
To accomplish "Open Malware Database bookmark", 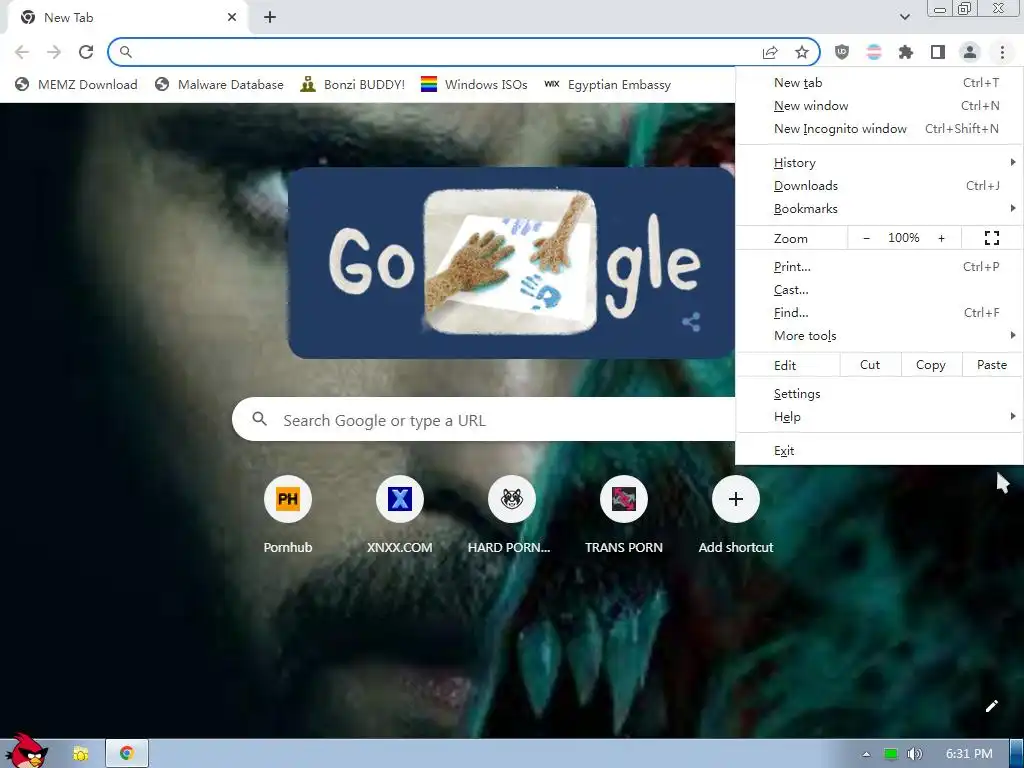I will pyautogui.click(x=219, y=84).
